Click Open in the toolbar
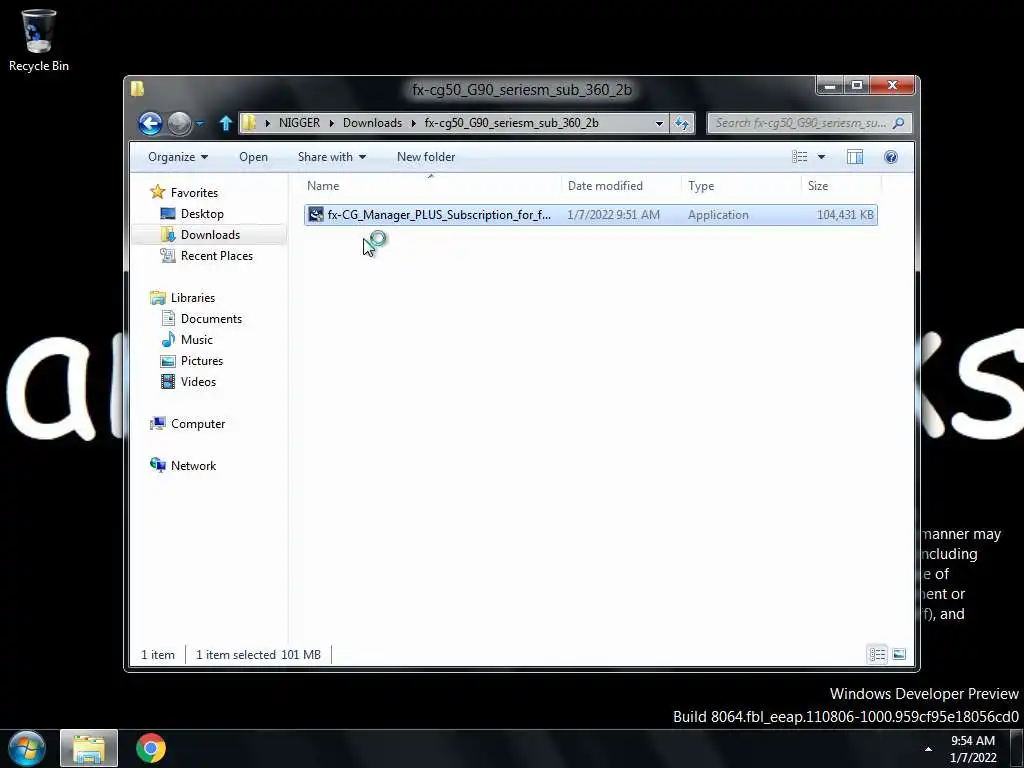This screenshot has width=1024, height=768. pos(253,157)
